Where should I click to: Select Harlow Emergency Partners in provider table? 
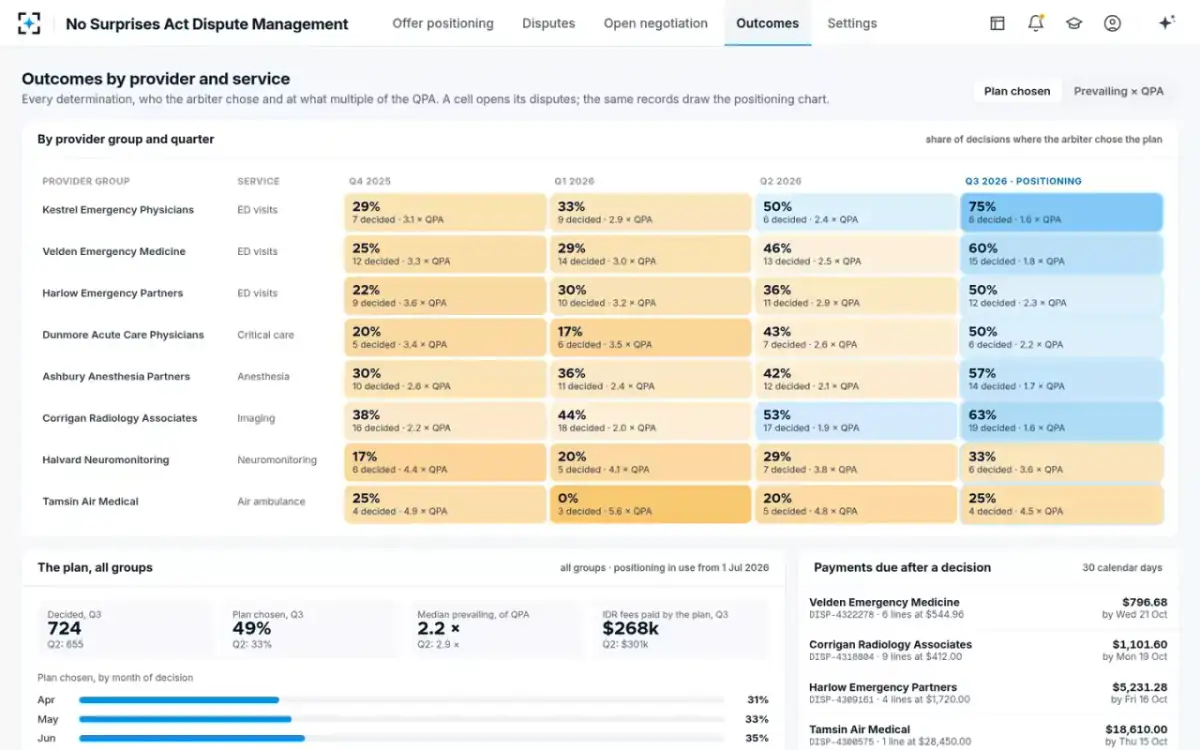click(x=113, y=293)
